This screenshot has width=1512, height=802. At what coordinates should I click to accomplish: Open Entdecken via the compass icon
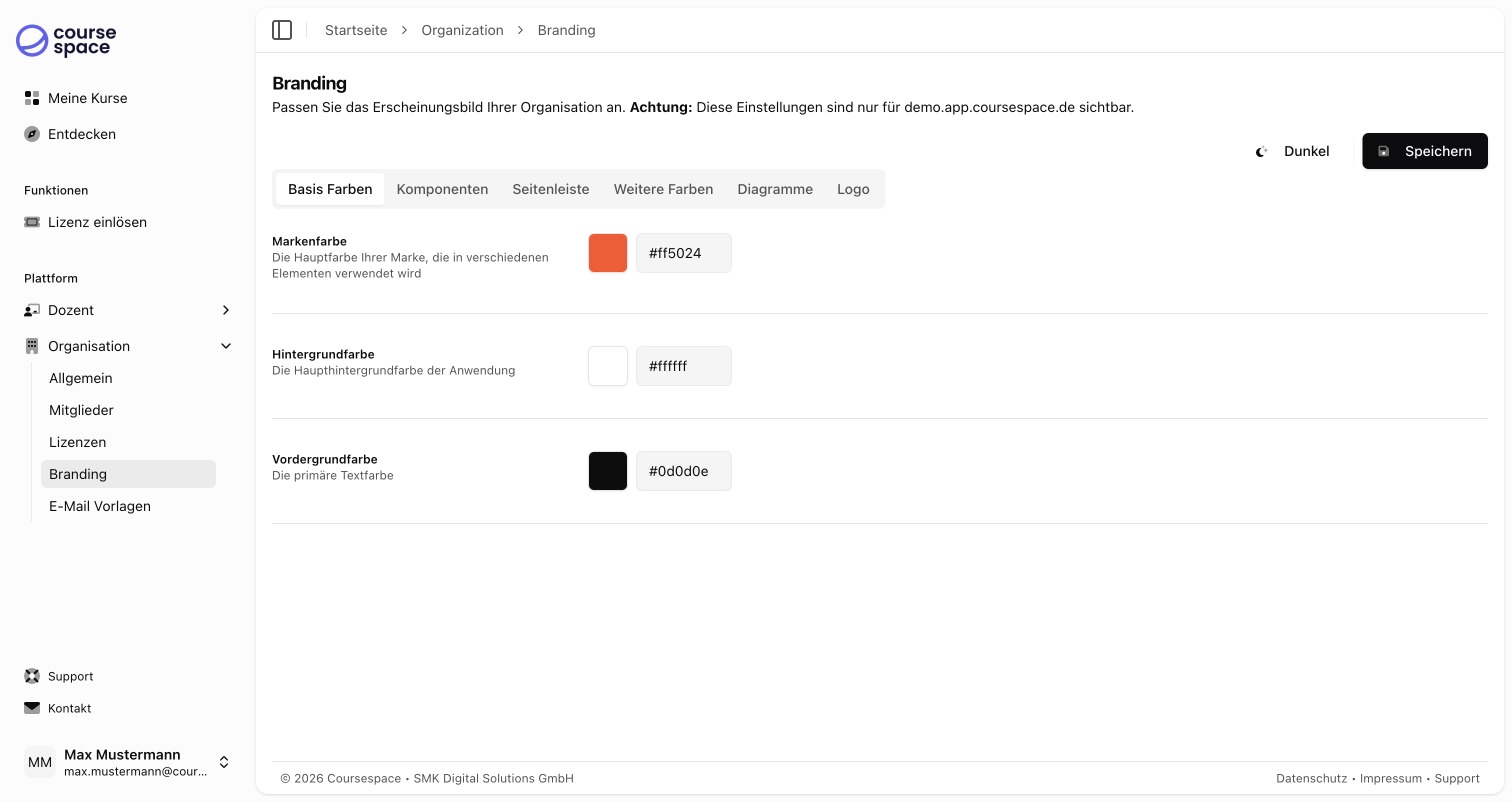coord(31,134)
